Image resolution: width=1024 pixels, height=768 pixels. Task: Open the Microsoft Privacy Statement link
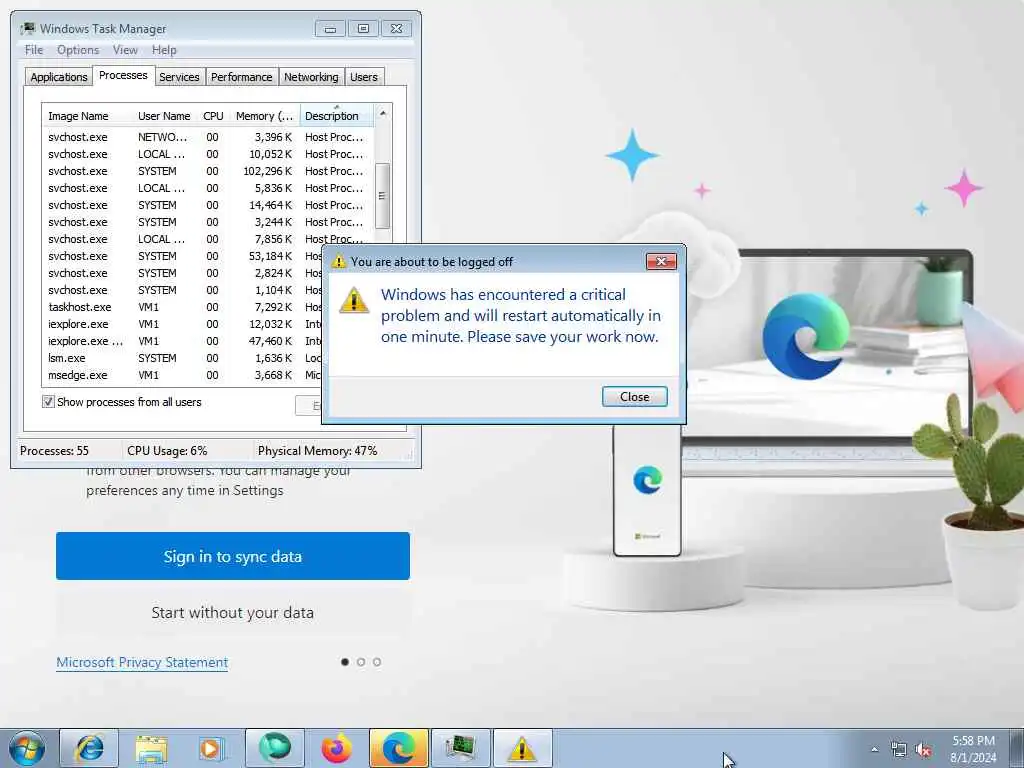[x=142, y=662]
